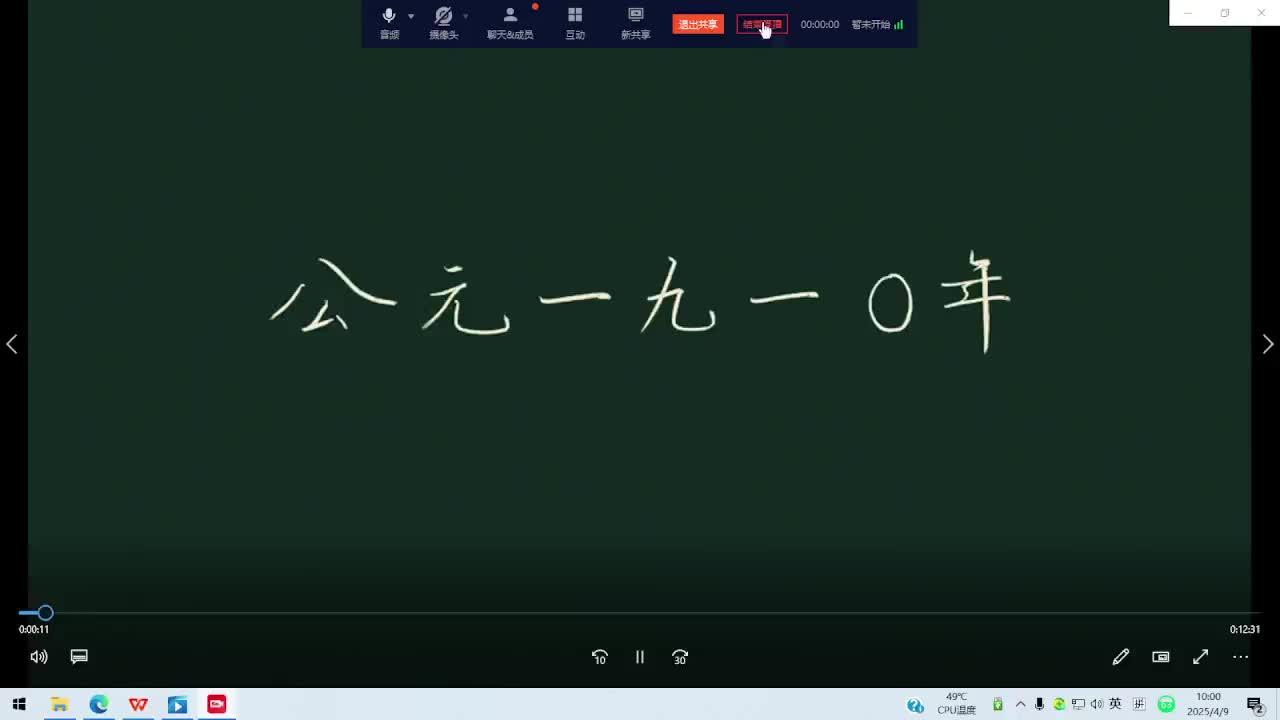Image resolution: width=1280 pixels, height=720 pixels.
Task: Go to the next item with right arrow
Action: point(1268,344)
